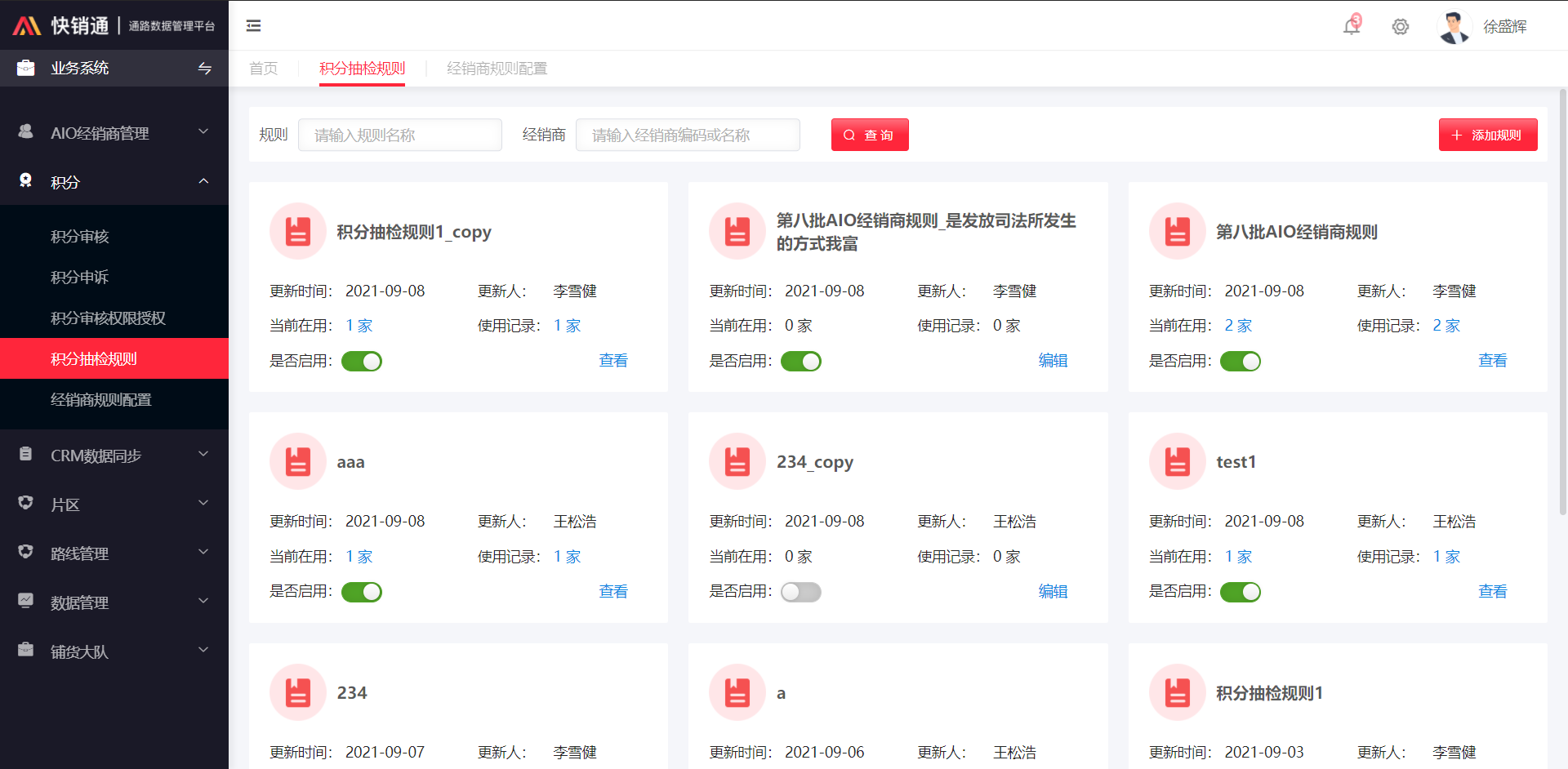Expand the AIO经销商管理 menu chevron
1568x769 pixels.
[204, 131]
